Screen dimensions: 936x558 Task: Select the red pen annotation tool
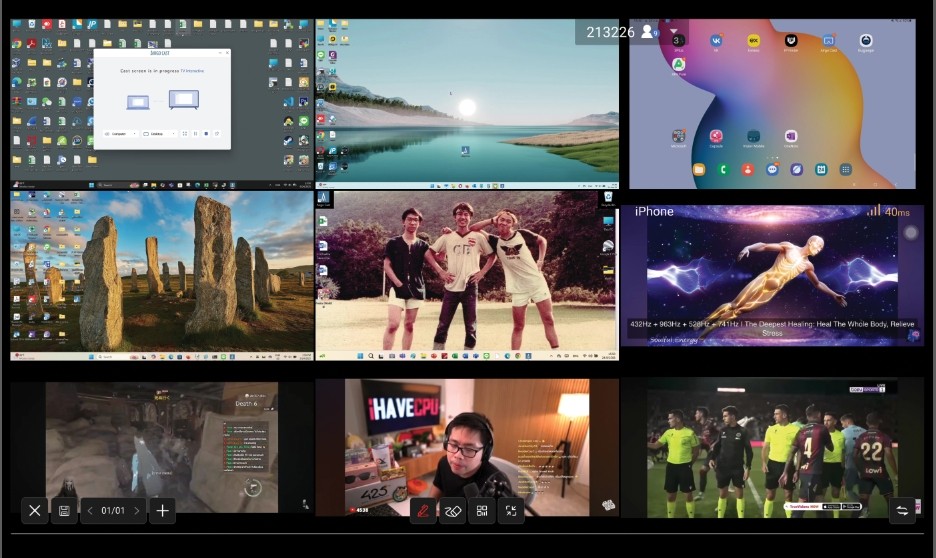[423, 511]
